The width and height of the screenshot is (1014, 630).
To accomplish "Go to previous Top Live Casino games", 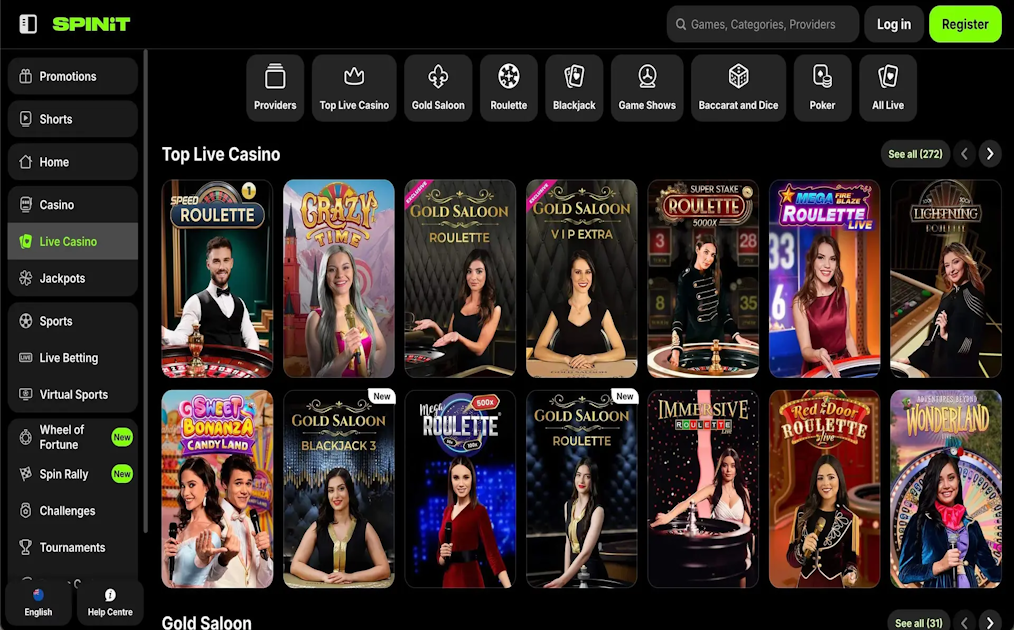I will (964, 154).
